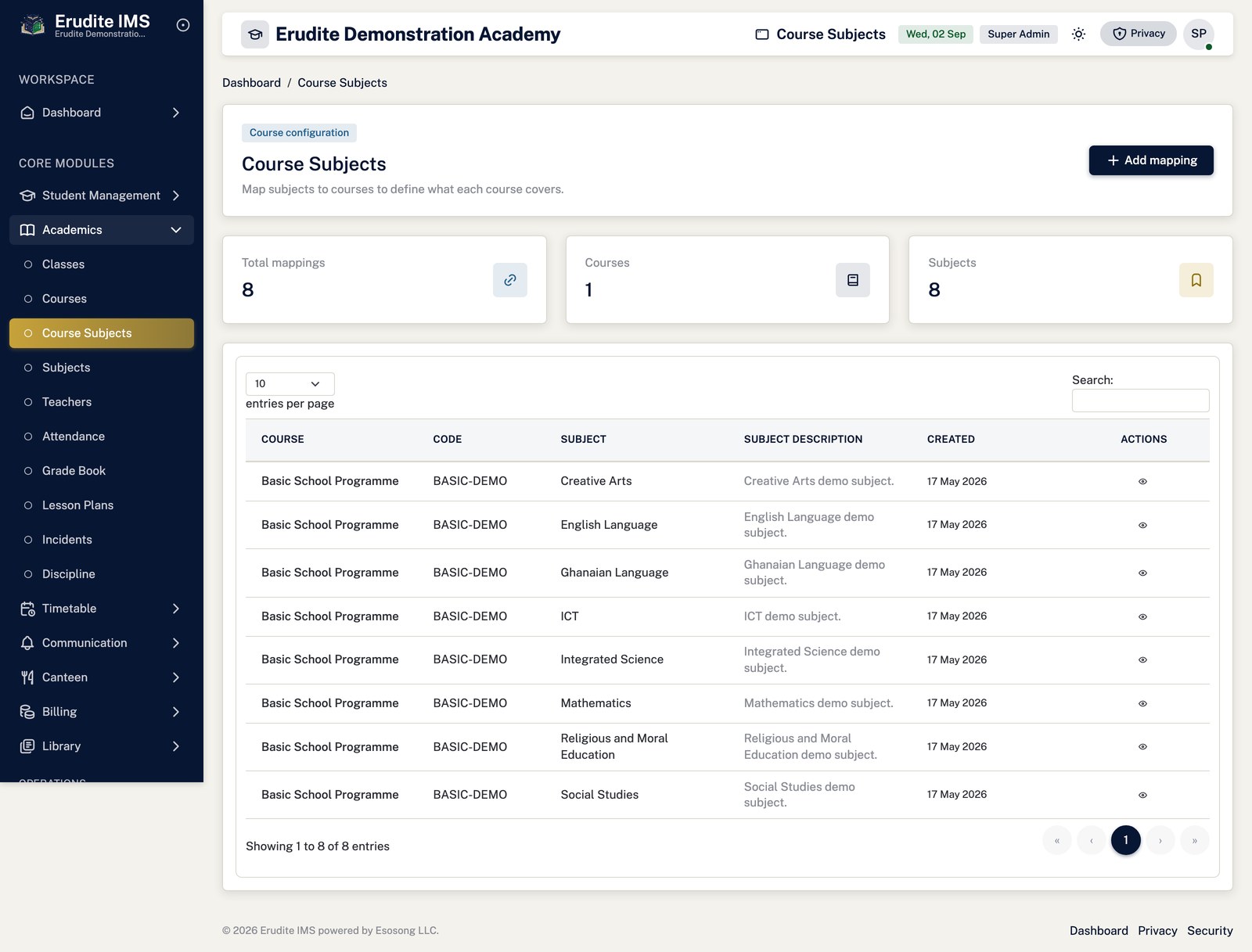View the Religious and Moral Education mapping
Screen dimensions: 1252x952
click(1142, 747)
